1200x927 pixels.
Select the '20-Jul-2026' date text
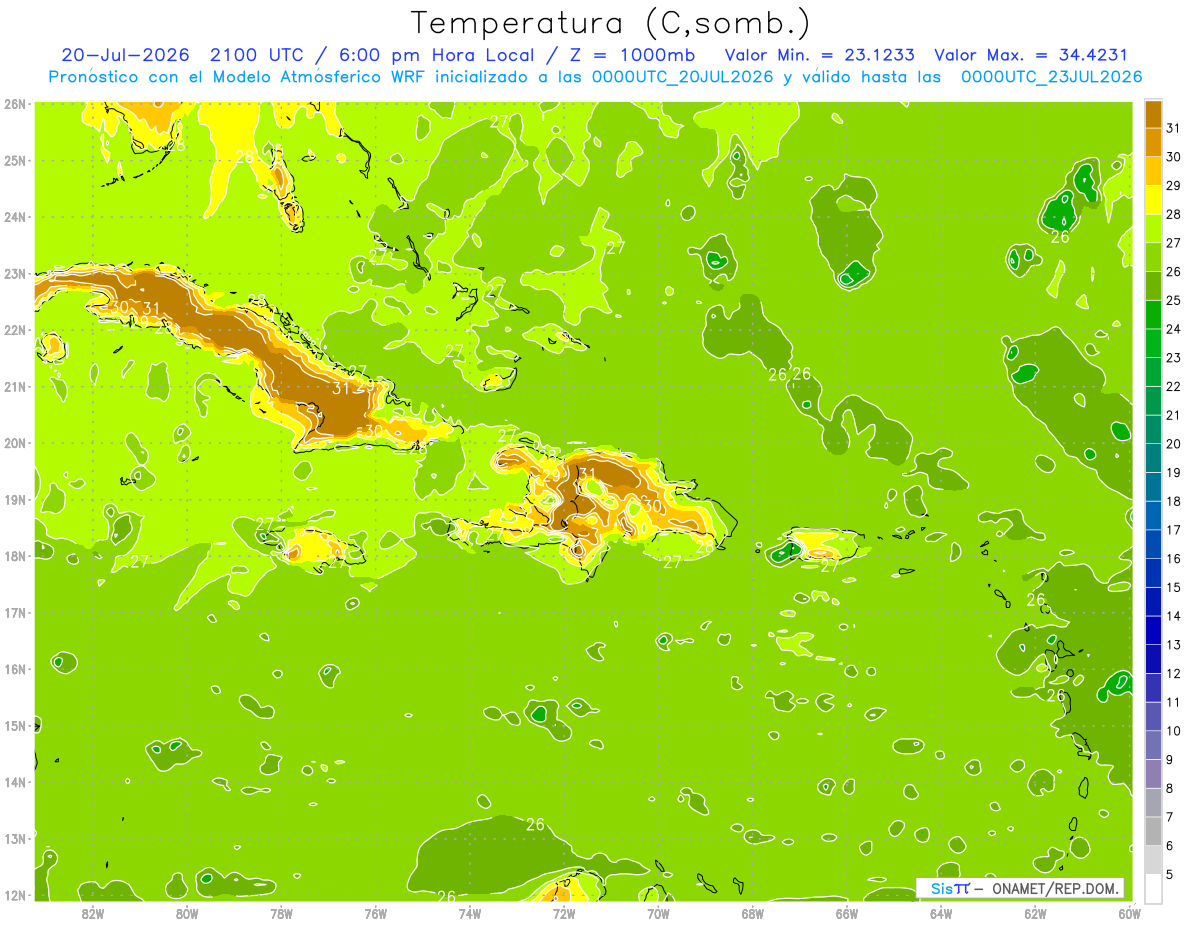point(125,55)
